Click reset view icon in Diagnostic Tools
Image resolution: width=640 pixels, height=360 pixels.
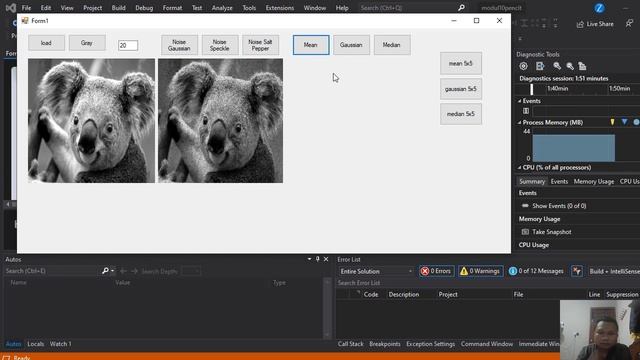[582, 66]
